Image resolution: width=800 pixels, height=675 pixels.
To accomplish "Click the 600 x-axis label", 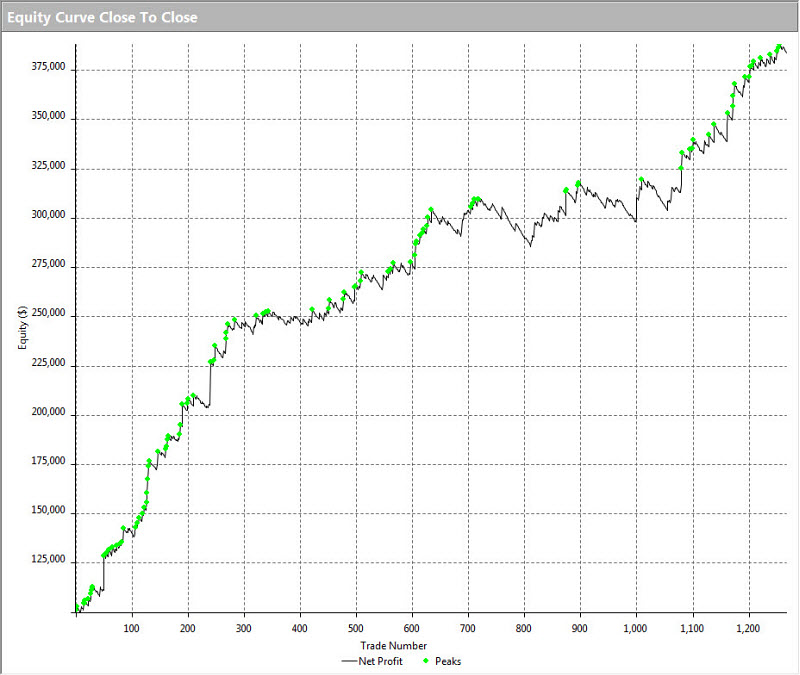I will (412, 628).
